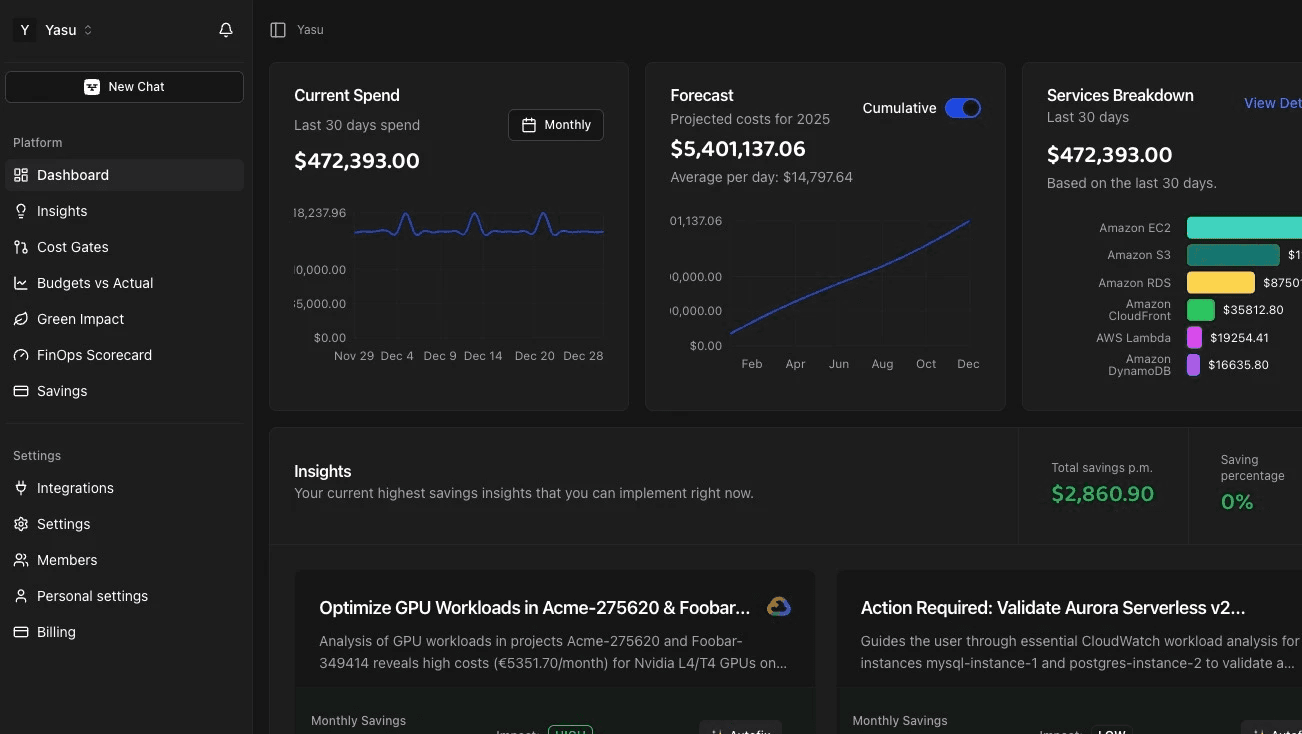
Task: Click the $5,401,137.06 forecast amount
Action: [x=738, y=149]
